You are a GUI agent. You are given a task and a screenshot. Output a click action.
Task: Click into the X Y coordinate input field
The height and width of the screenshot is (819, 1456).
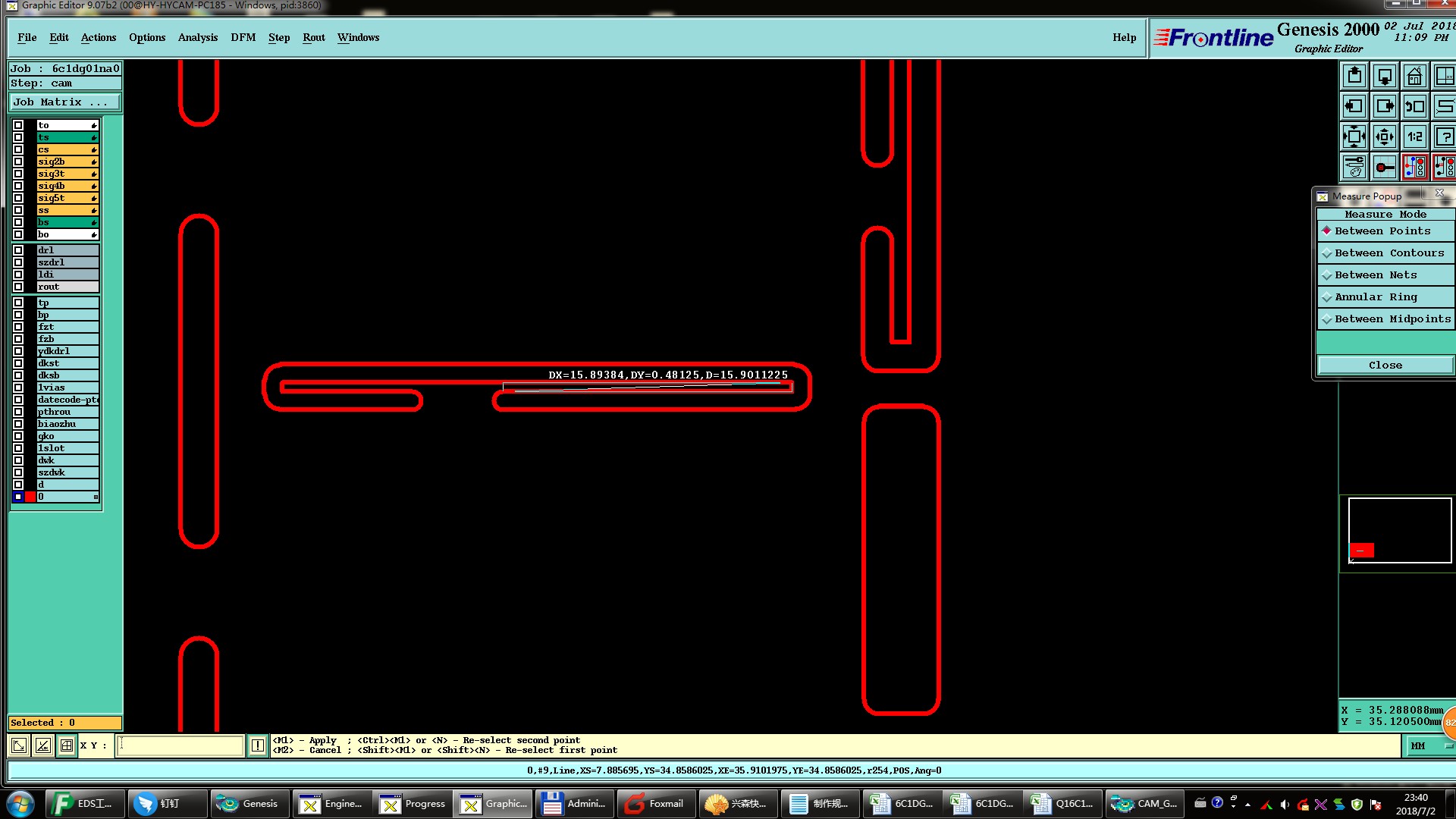180,745
